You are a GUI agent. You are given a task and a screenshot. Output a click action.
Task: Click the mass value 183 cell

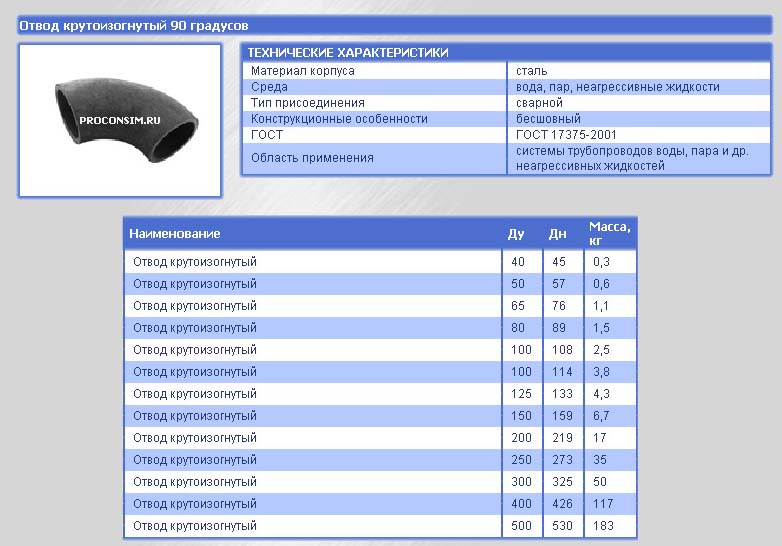coord(603,526)
